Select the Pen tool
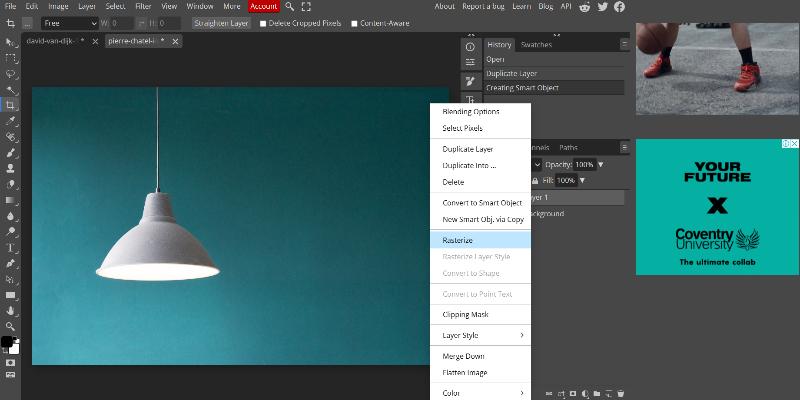This screenshot has width=800, height=400. (11, 263)
